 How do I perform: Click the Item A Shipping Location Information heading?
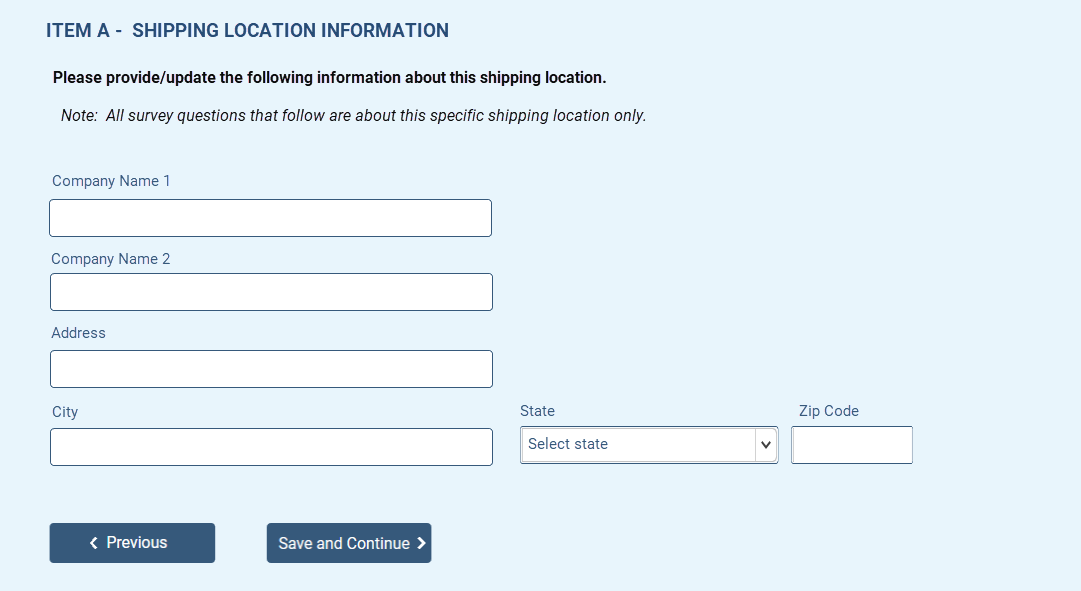click(x=247, y=31)
